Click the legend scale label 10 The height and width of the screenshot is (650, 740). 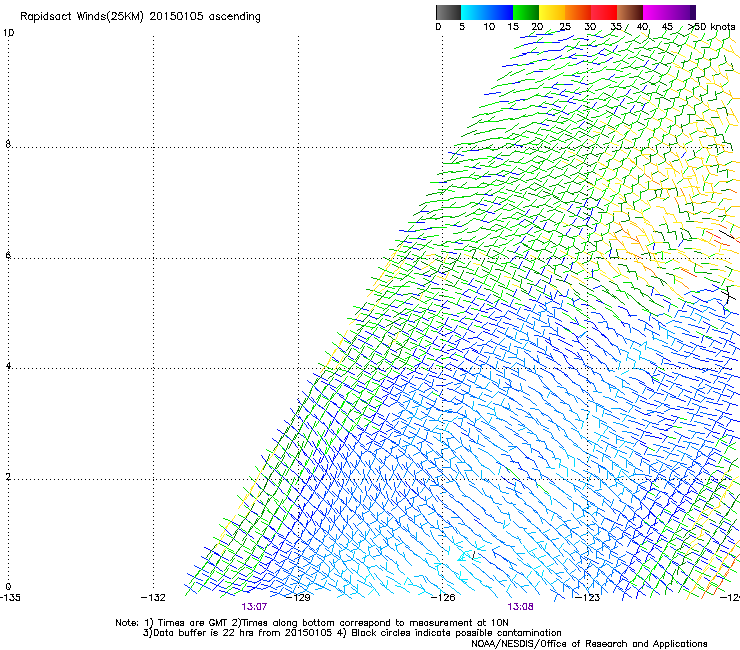tap(489, 27)
